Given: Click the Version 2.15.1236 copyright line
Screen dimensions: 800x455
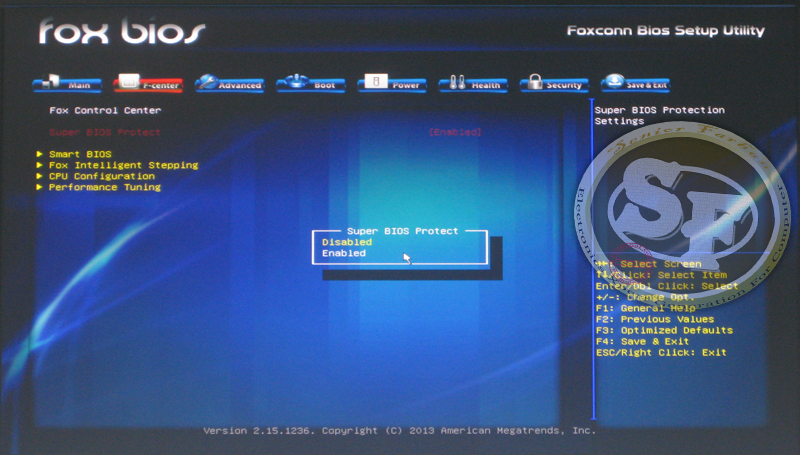Looking at the screenshot, I should [399, 431].
